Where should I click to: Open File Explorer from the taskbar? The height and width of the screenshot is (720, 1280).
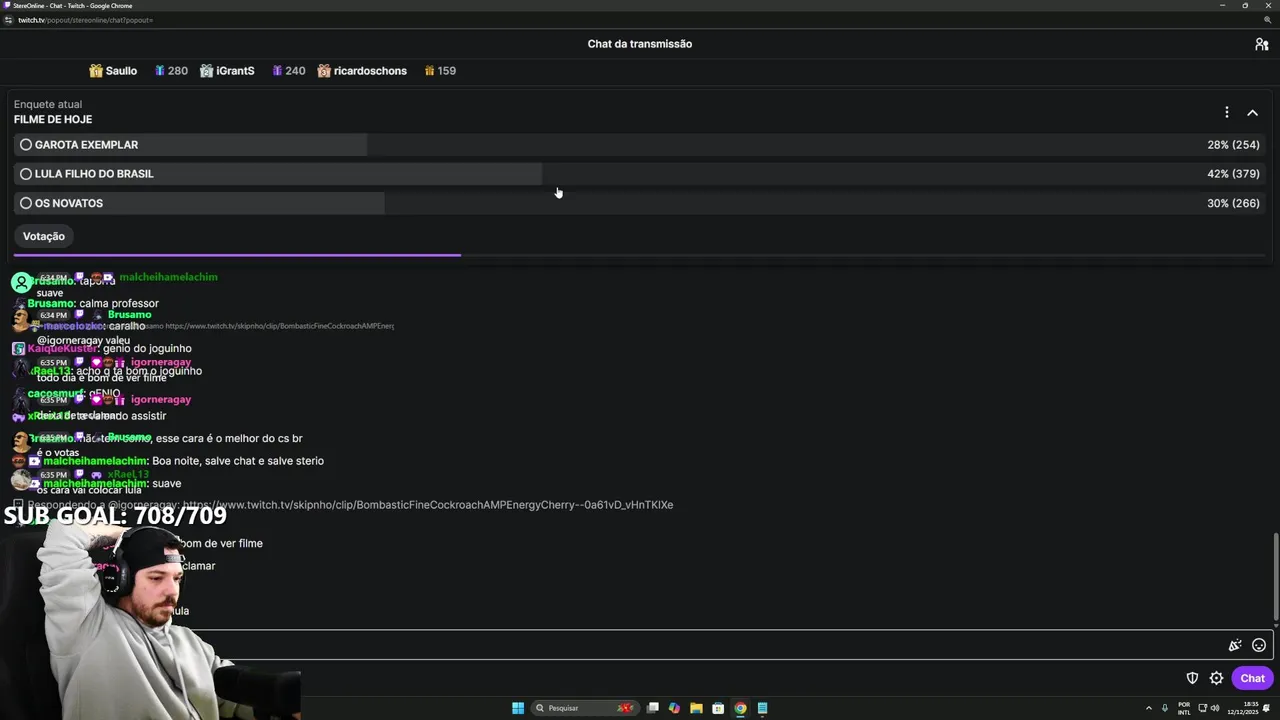tap(696, 708)
